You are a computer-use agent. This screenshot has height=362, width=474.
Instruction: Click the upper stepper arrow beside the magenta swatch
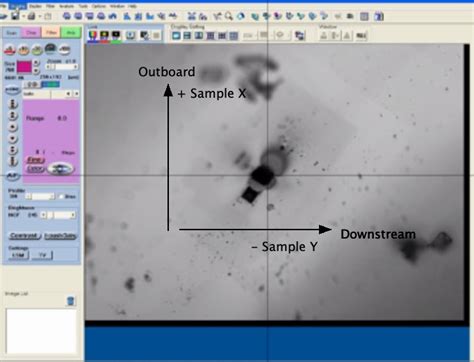click(36, 63)
